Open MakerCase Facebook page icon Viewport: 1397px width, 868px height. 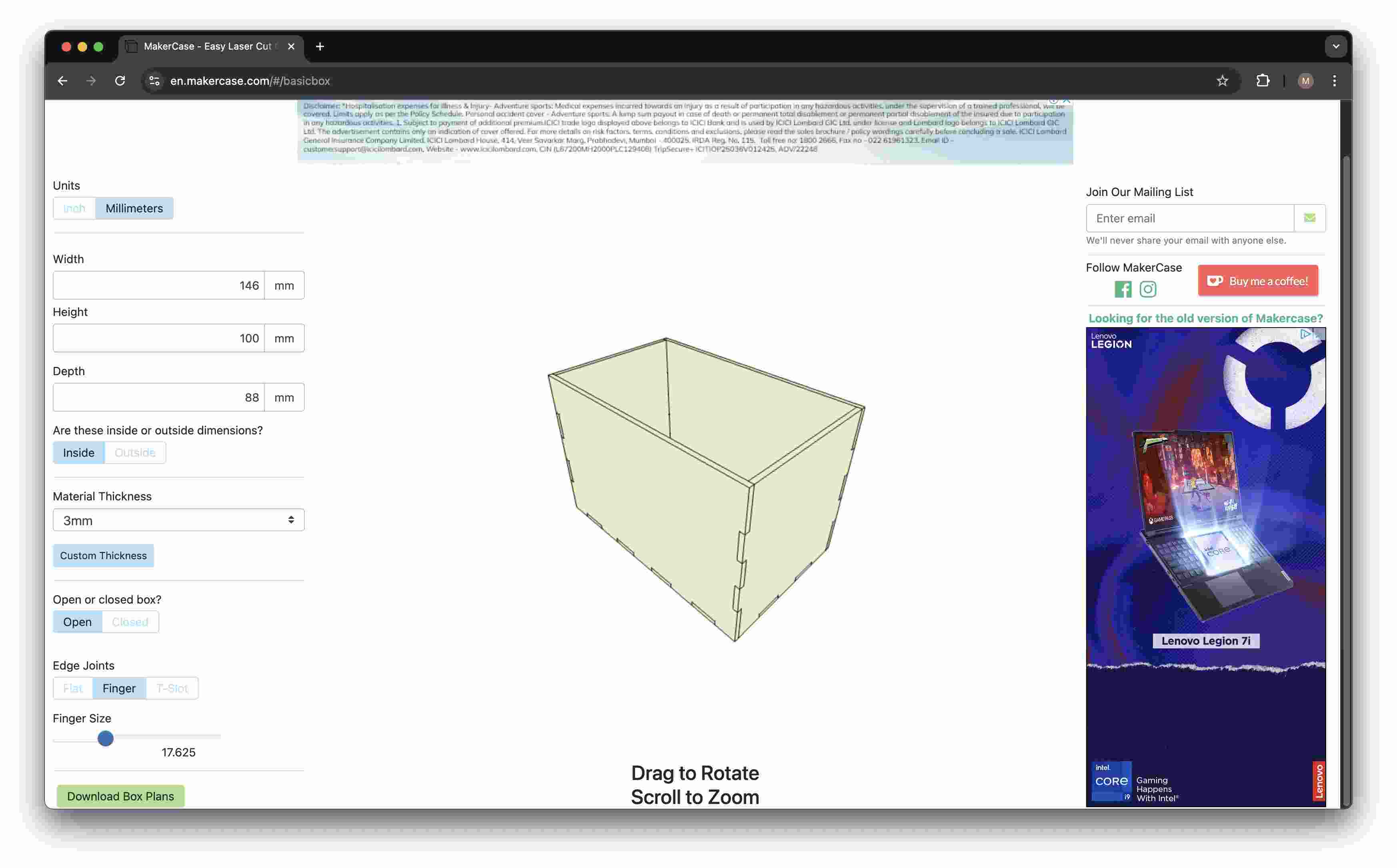1123,289
